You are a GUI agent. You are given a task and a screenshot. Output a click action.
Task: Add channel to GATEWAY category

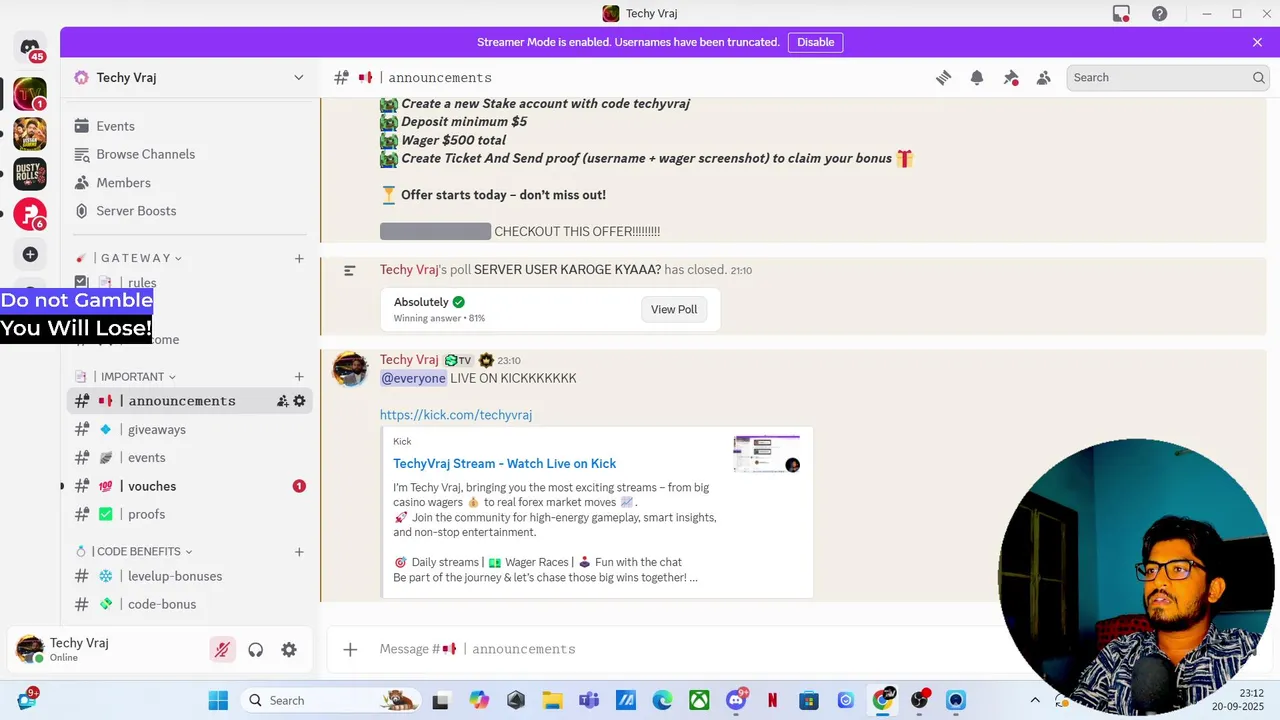299,258
